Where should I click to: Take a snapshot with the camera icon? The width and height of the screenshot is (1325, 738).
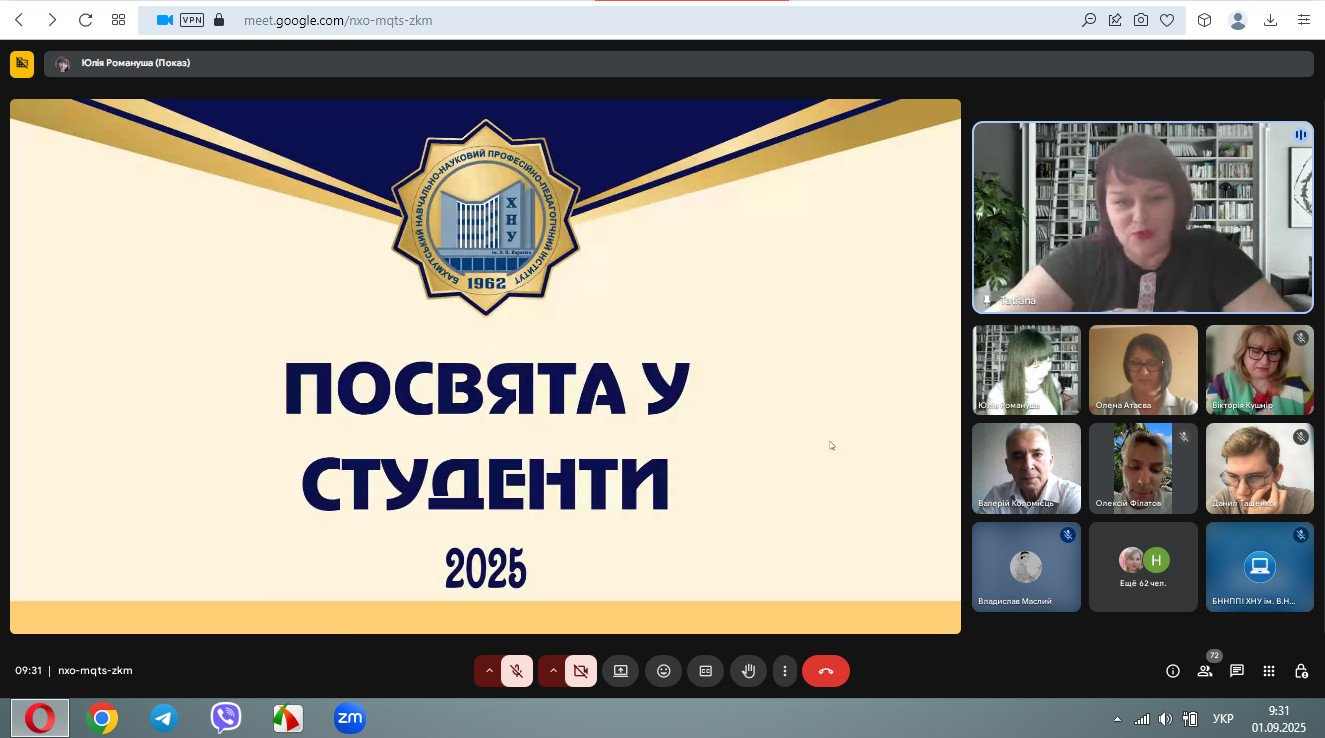coord(1141,20)
